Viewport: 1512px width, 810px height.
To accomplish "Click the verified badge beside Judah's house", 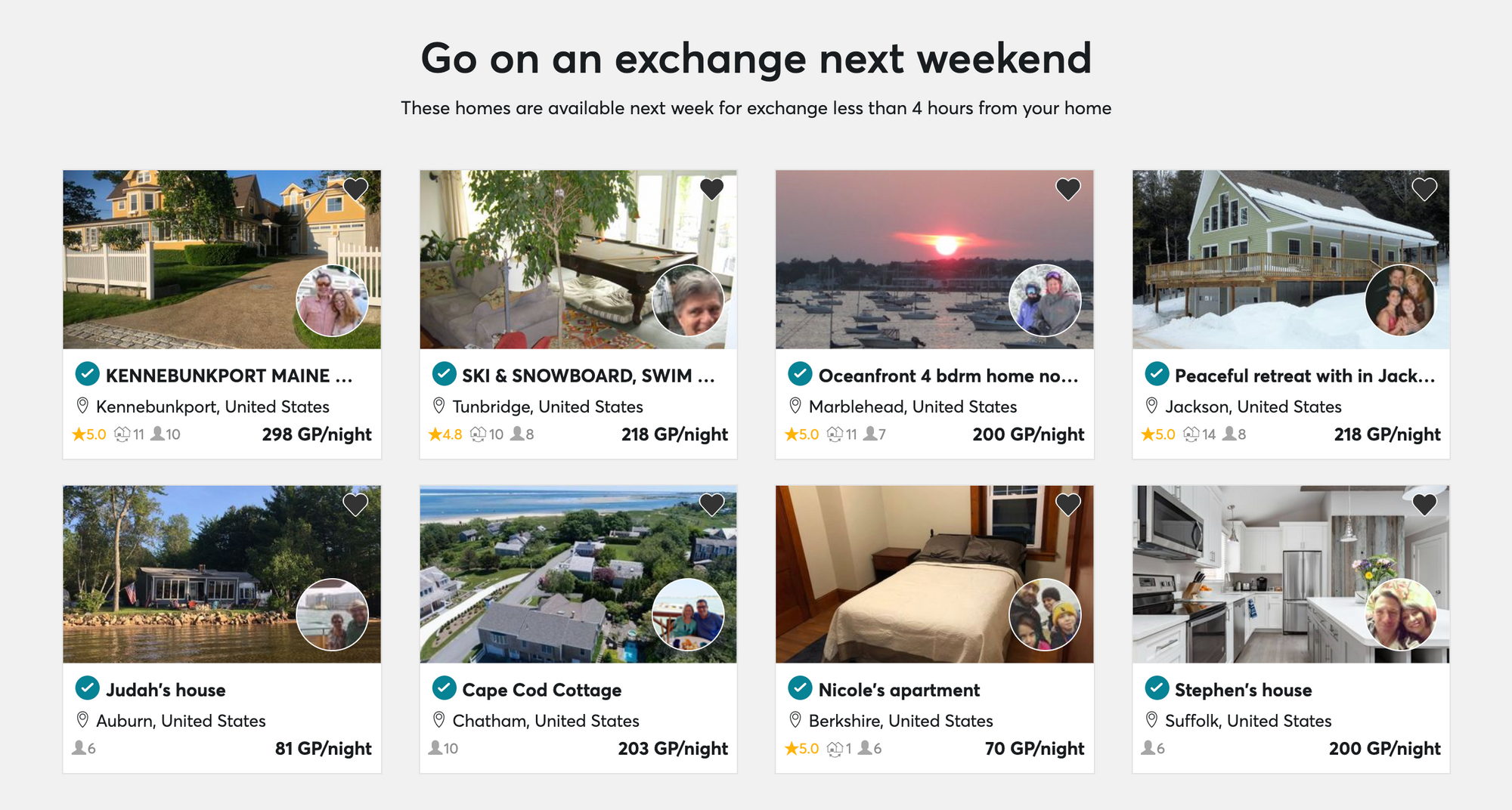I will 88,688.
